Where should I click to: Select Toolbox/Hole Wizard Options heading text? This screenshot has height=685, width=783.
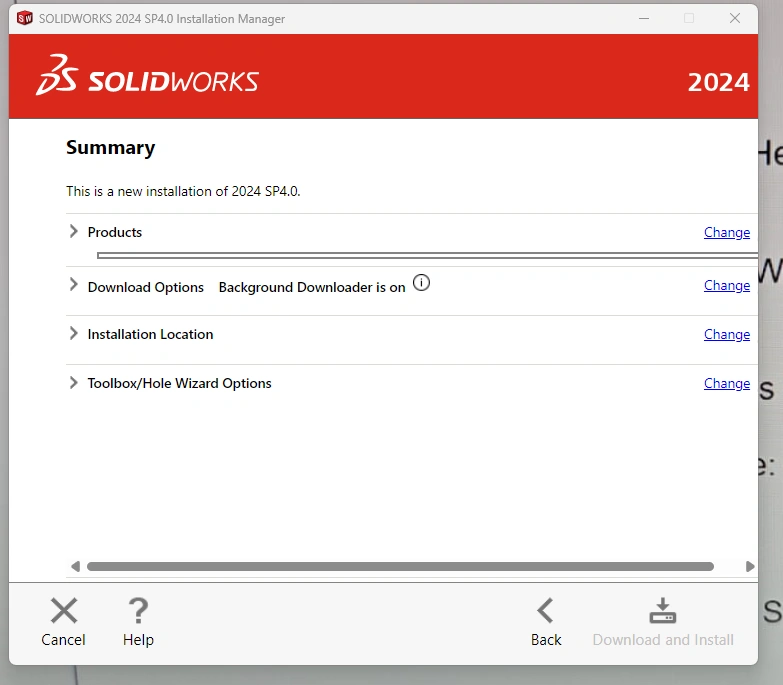pos(180,383)
